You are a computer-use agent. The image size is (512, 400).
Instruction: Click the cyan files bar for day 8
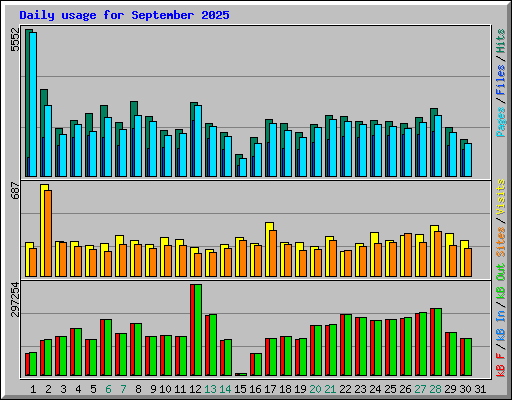(138, 146)
